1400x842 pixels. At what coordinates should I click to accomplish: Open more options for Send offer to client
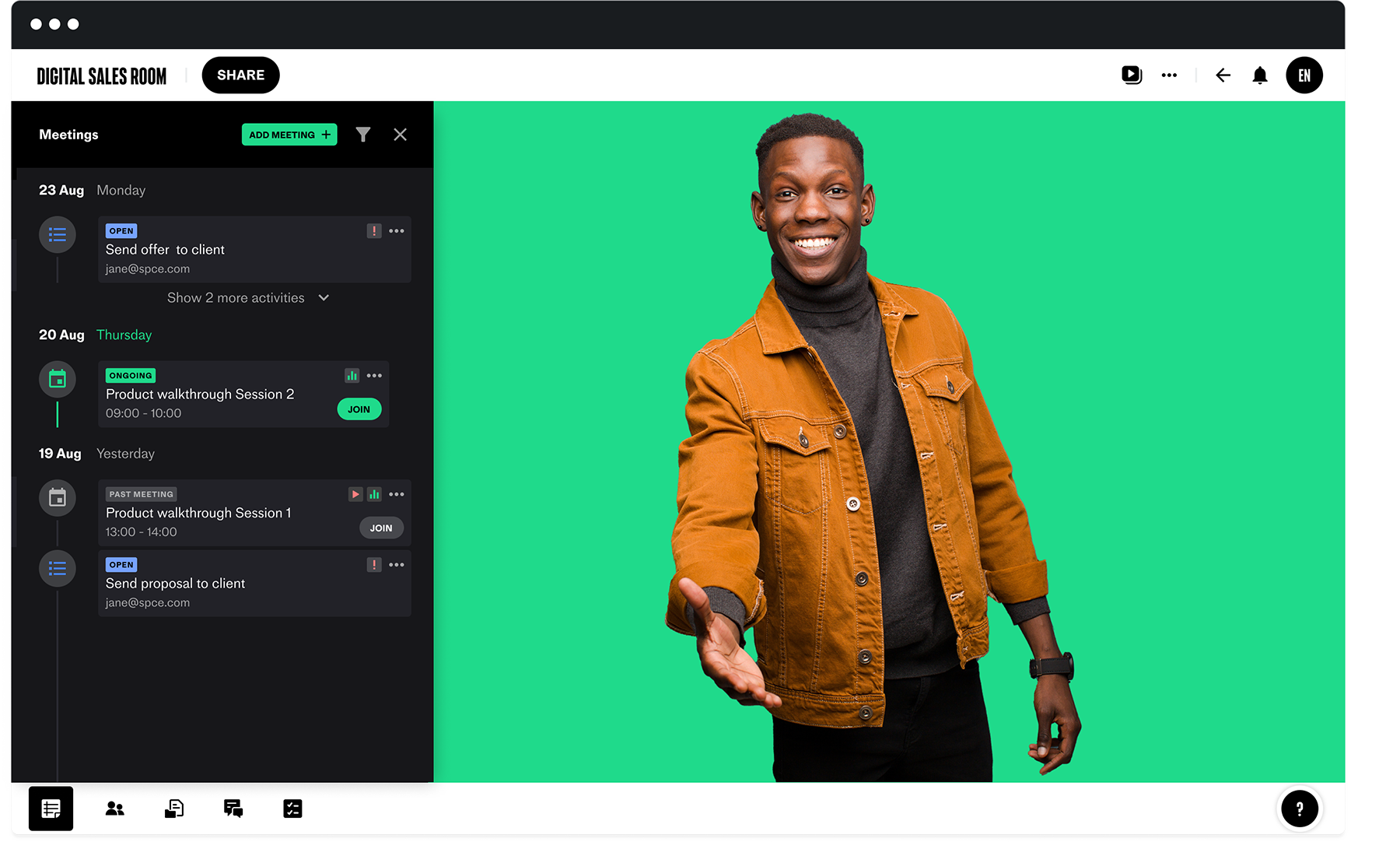coord(397,231)
